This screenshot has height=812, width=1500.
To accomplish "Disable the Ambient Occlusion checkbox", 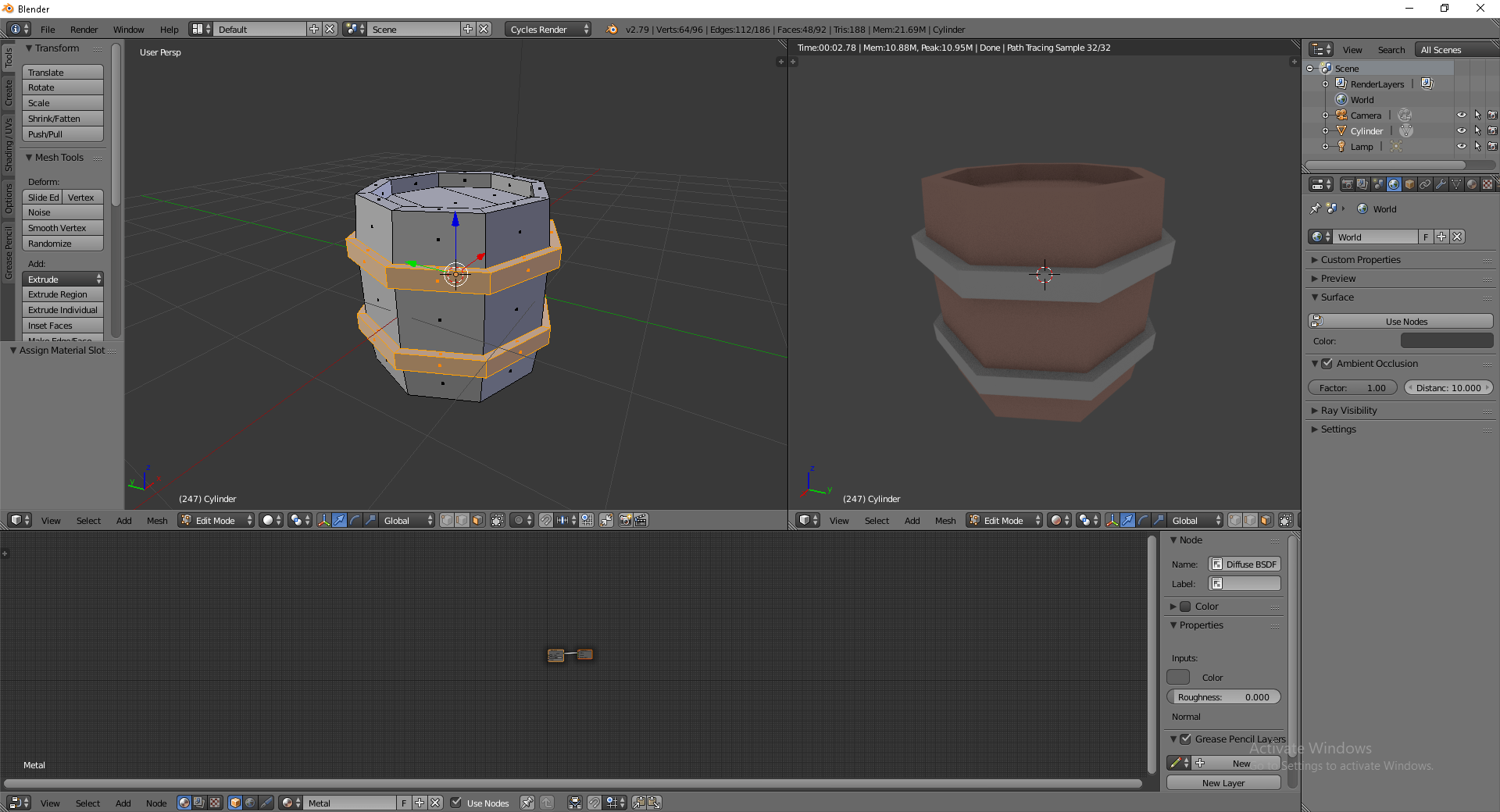I will point(1327,364).
